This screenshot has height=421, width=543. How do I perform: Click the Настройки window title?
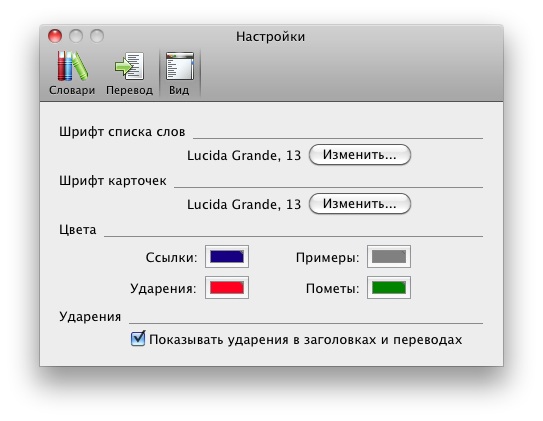click(270, 37)
